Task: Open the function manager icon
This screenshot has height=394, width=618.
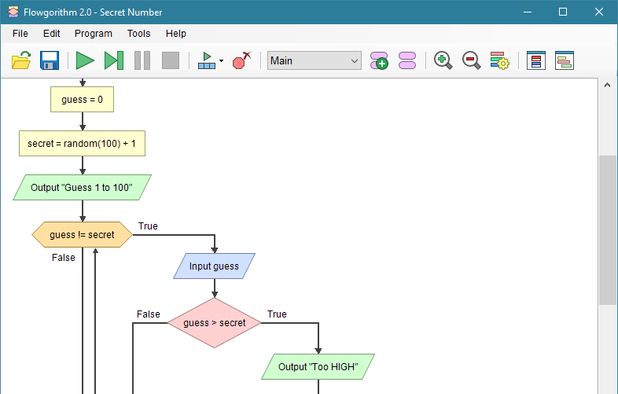Action: coord(407,61)
